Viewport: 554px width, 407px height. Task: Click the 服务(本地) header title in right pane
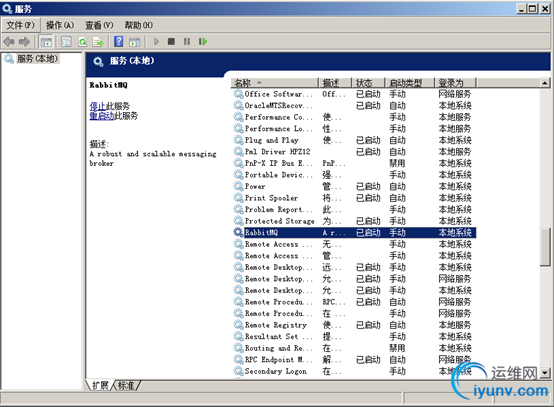coord(132,61)
